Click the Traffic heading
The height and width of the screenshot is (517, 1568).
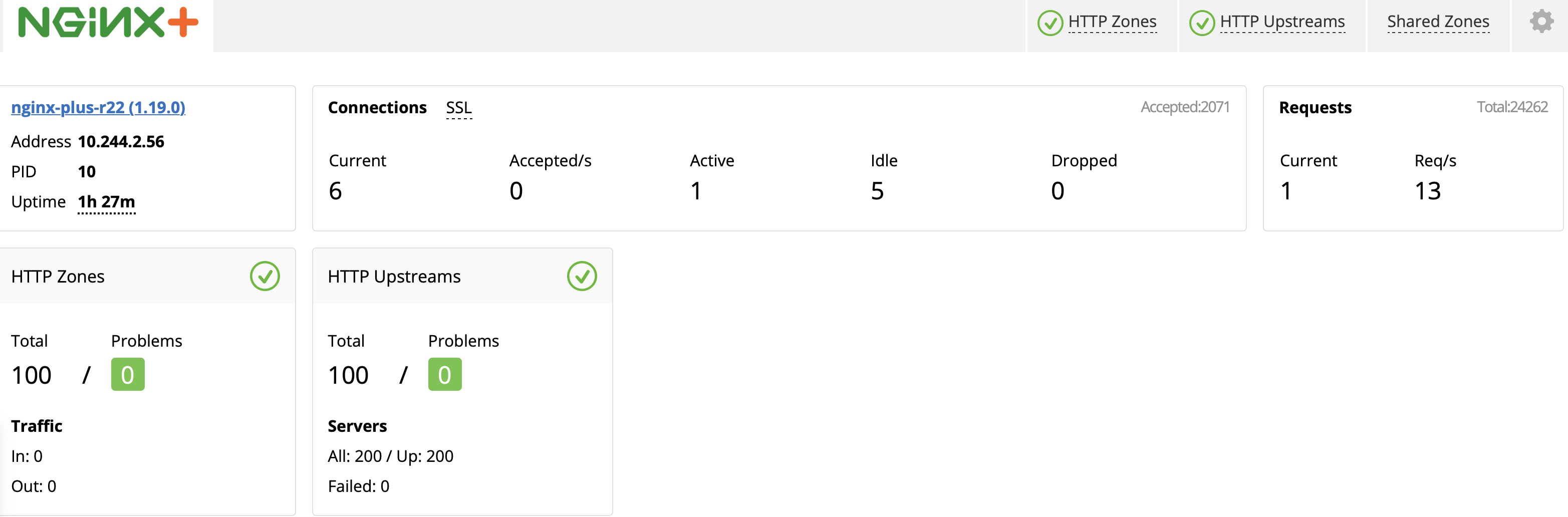pyautogui.click(x=37, y=426)
